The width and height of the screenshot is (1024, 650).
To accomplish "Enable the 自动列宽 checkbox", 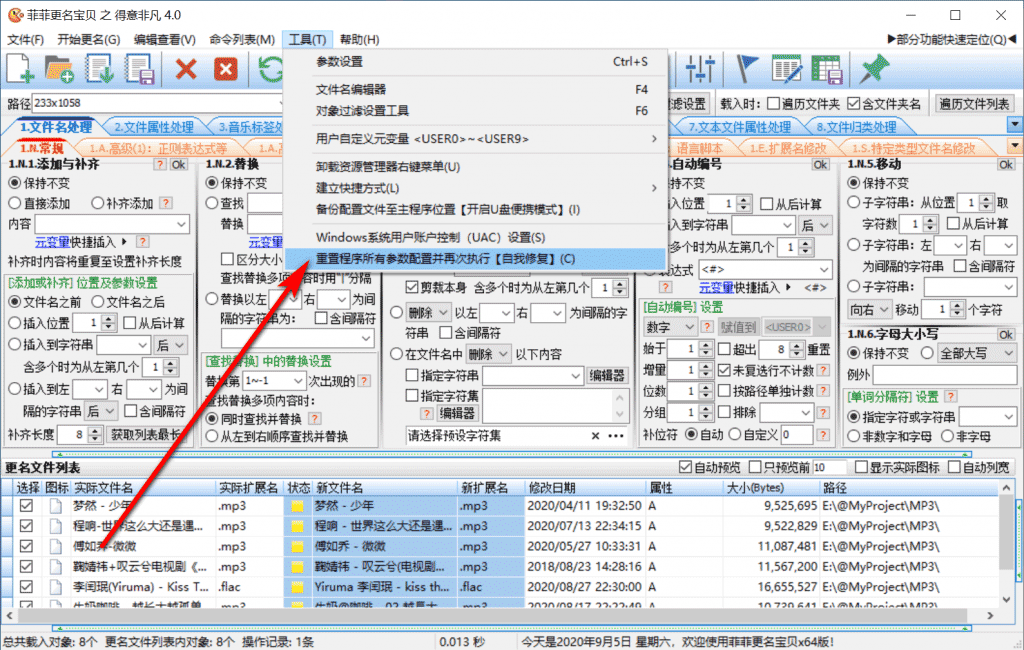I will tap(954, 467).
